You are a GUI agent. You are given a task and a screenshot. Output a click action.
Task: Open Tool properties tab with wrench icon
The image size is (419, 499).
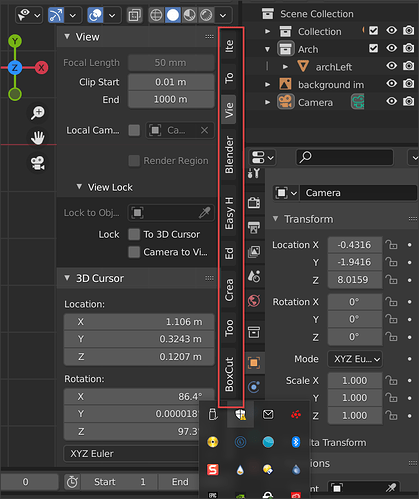254,173
